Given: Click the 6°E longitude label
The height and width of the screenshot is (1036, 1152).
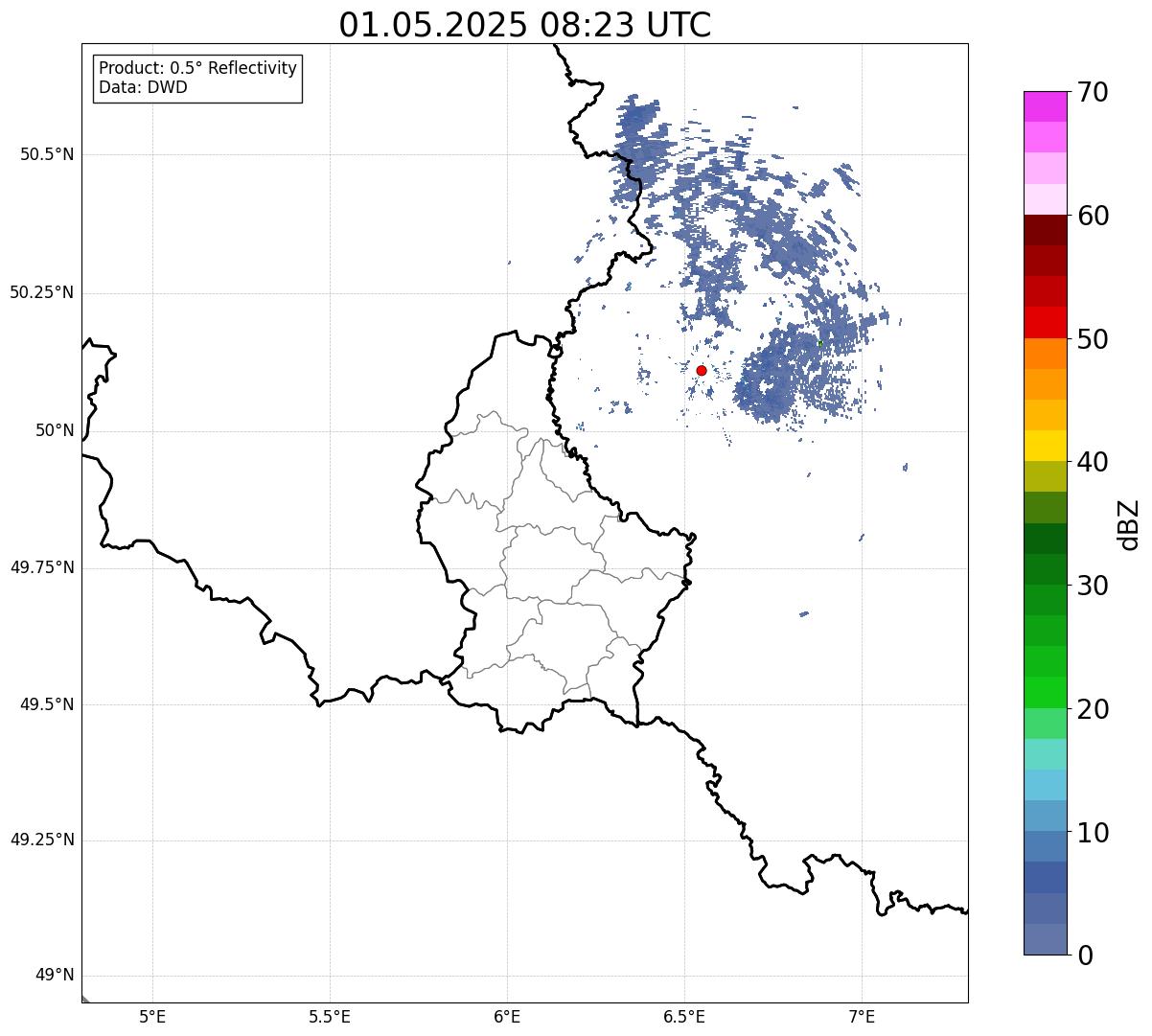Looking at the screenshot, I should pos(507,1017).
